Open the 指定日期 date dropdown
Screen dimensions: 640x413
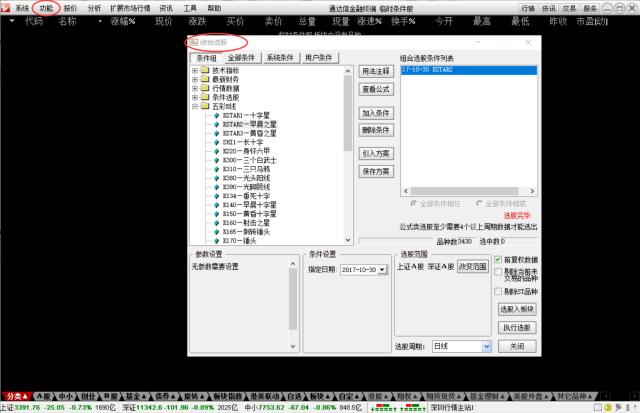381,270
